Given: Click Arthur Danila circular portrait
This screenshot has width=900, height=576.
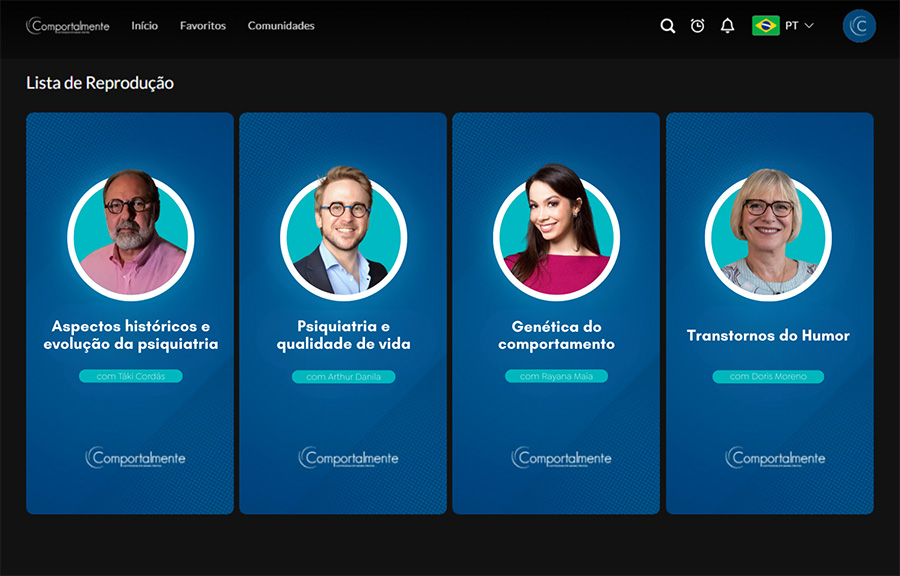Looking at the screenshot, I should (x=344, y=234).
